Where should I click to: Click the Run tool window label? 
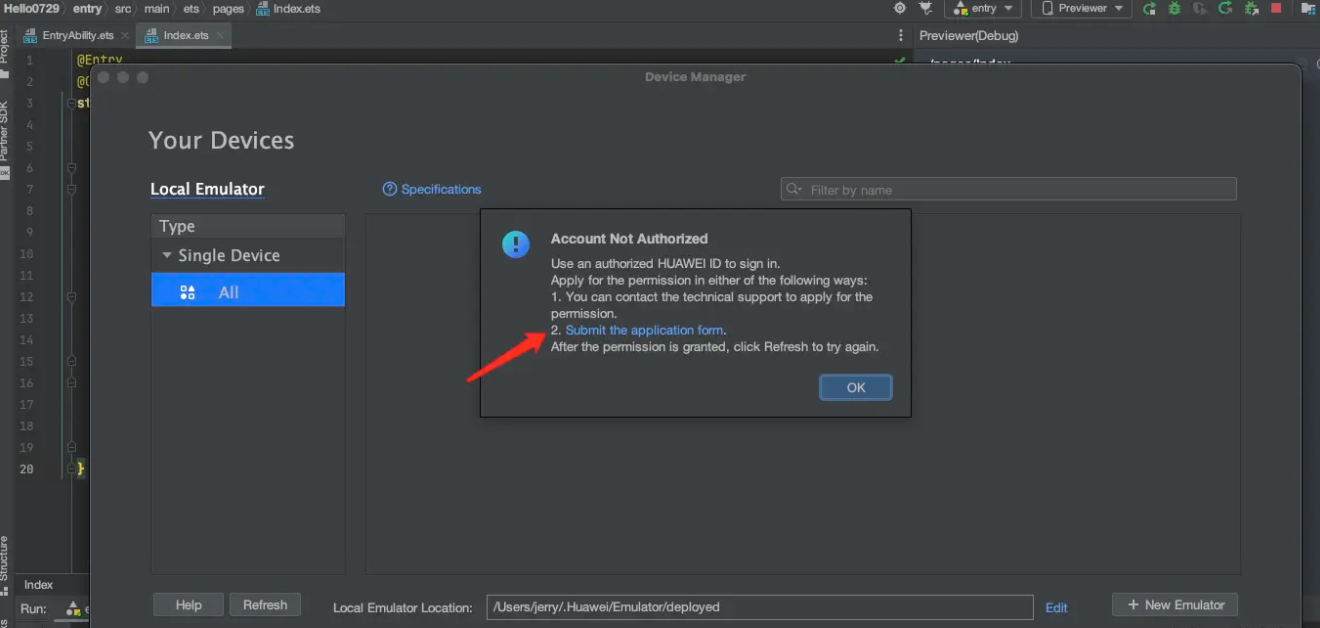click(x=33, y=608)
